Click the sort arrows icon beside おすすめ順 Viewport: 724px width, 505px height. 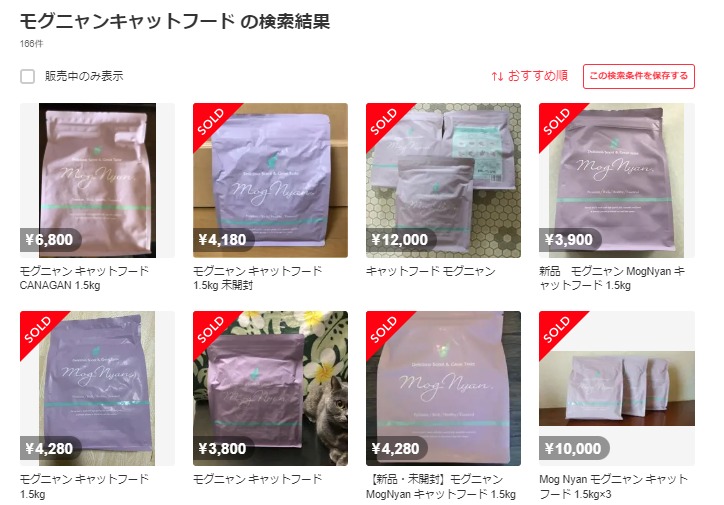click(497, 76)
